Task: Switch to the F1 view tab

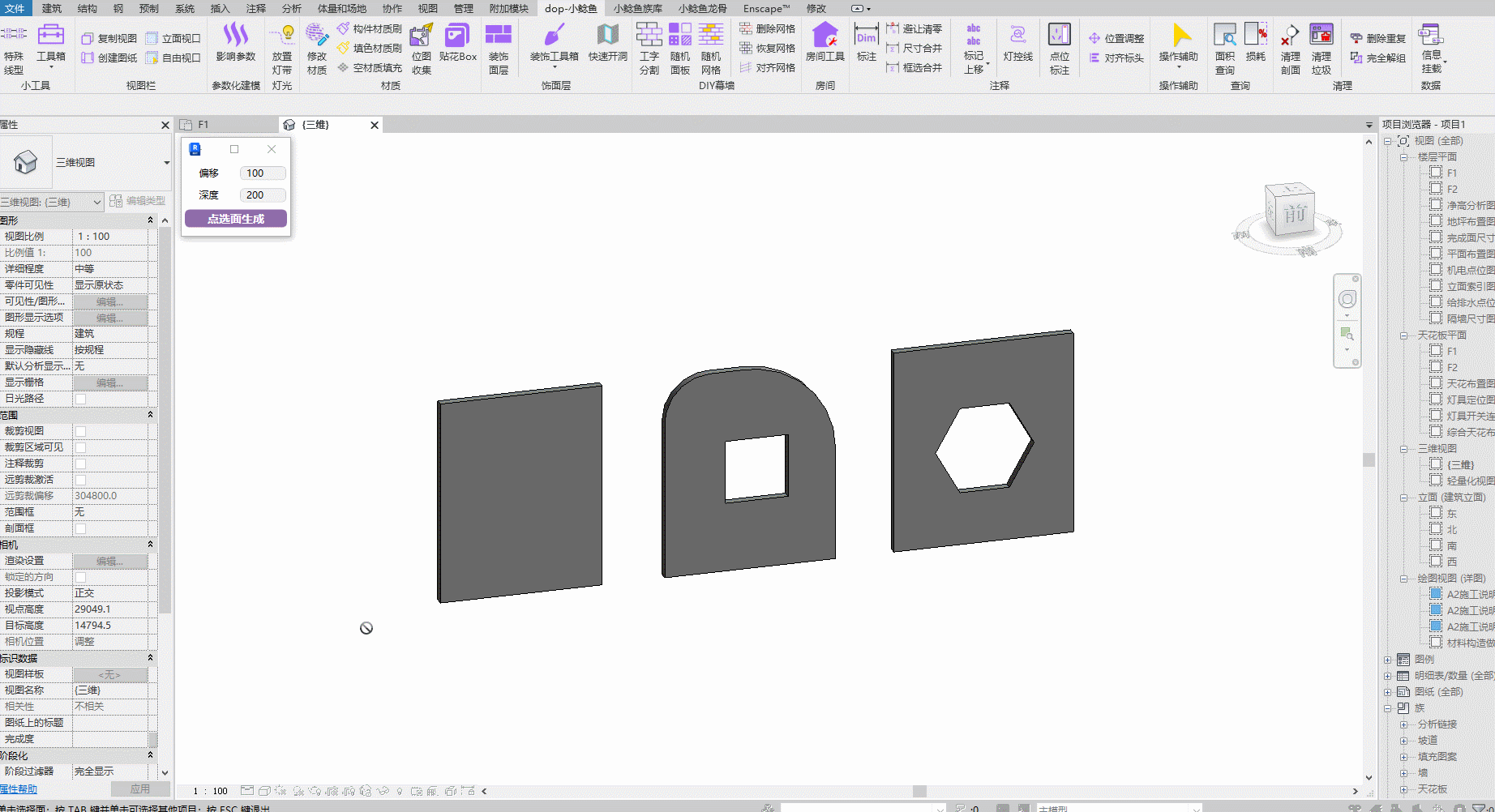Action: point(203,125)
